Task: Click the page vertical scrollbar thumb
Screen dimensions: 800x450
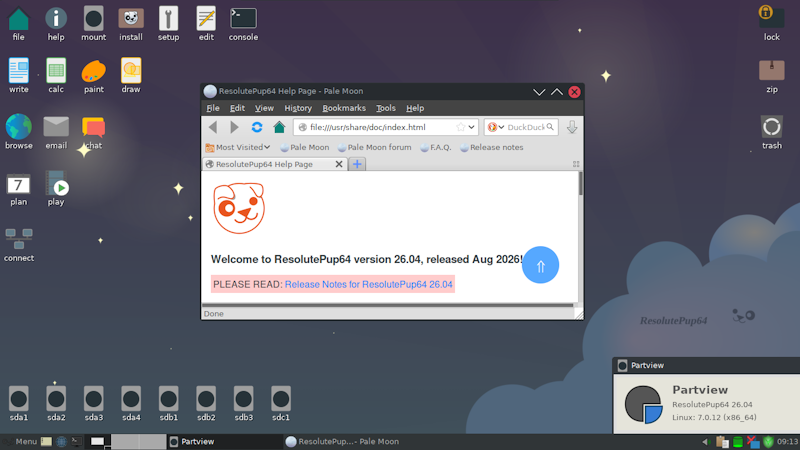Action: 581,183
